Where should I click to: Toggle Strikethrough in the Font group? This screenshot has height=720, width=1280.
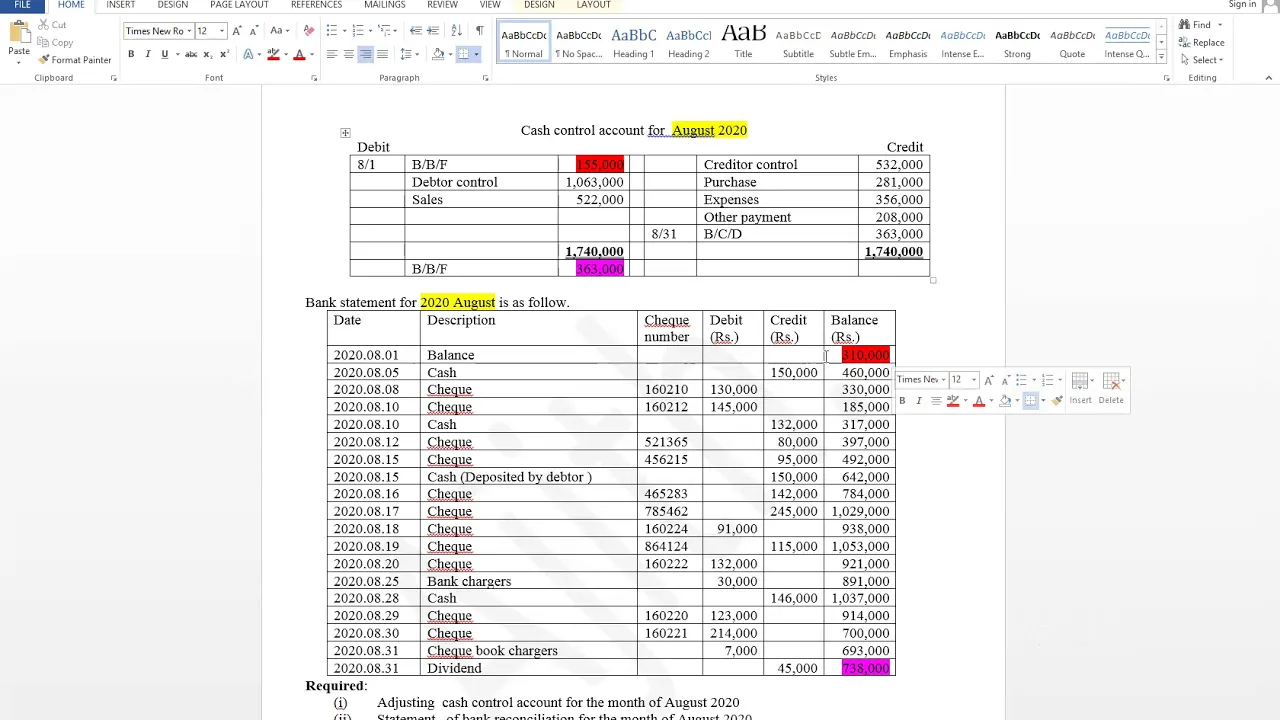click(x=190, y=54)
